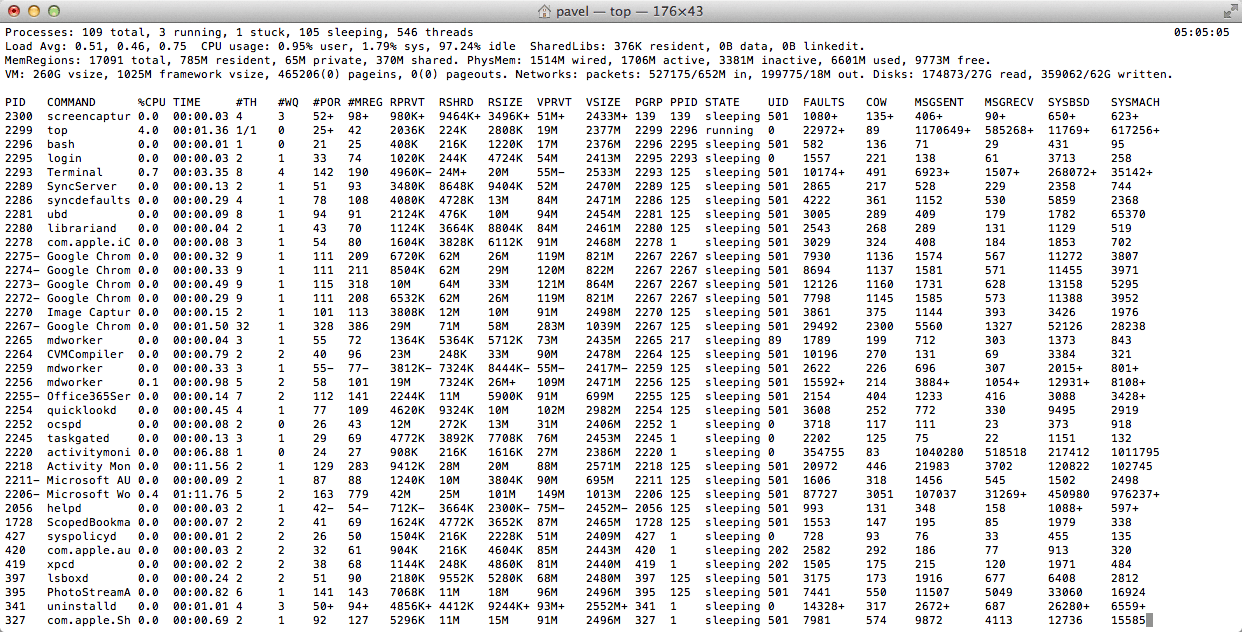Click the SYSBSD column header
1242x632 pixels.
1068,102
